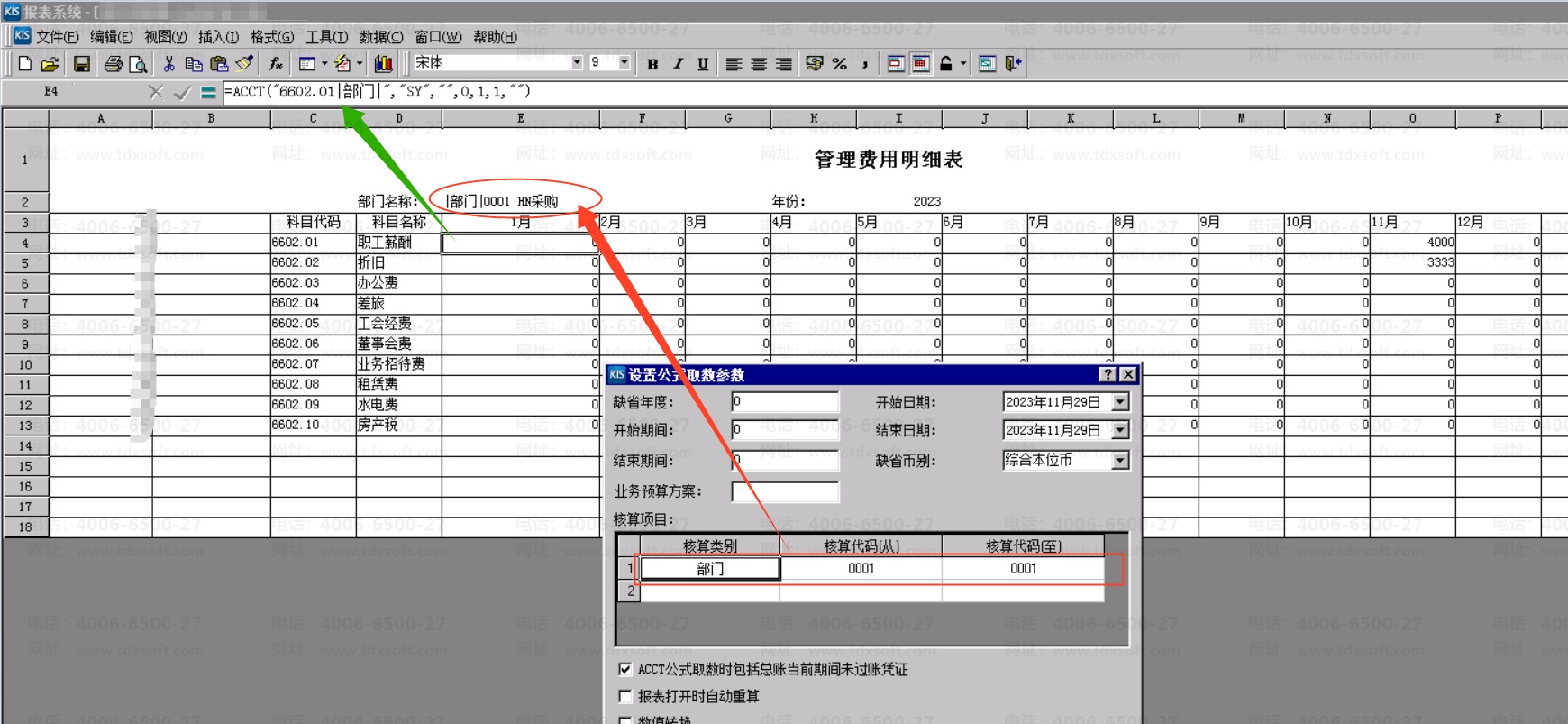
Task: Click the Save floppy disk icon
Action: pyautogui.click(x=81, y=64)
